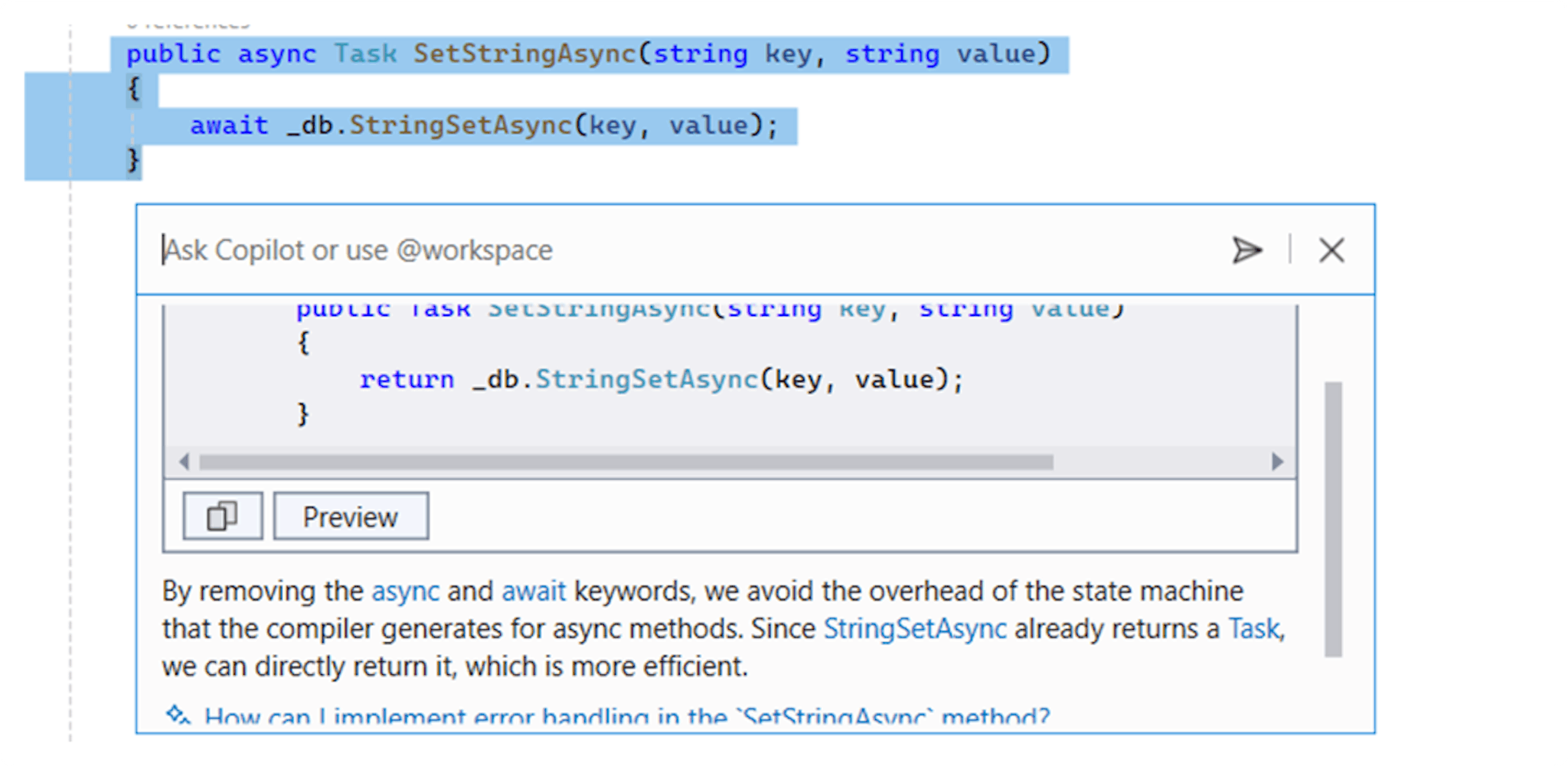
Task: Click the send arrow icon in Copilot prompt
Action: [1246, 250]
